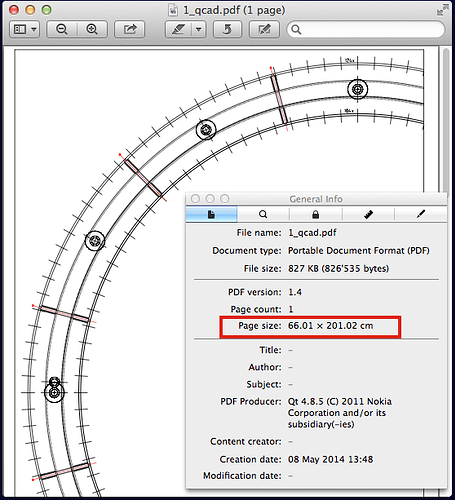The width and height of the screenshot is (455, 500).
Task: Click the page size value 66.01 × 201.02 cm
Action: (x=330, y=326)
